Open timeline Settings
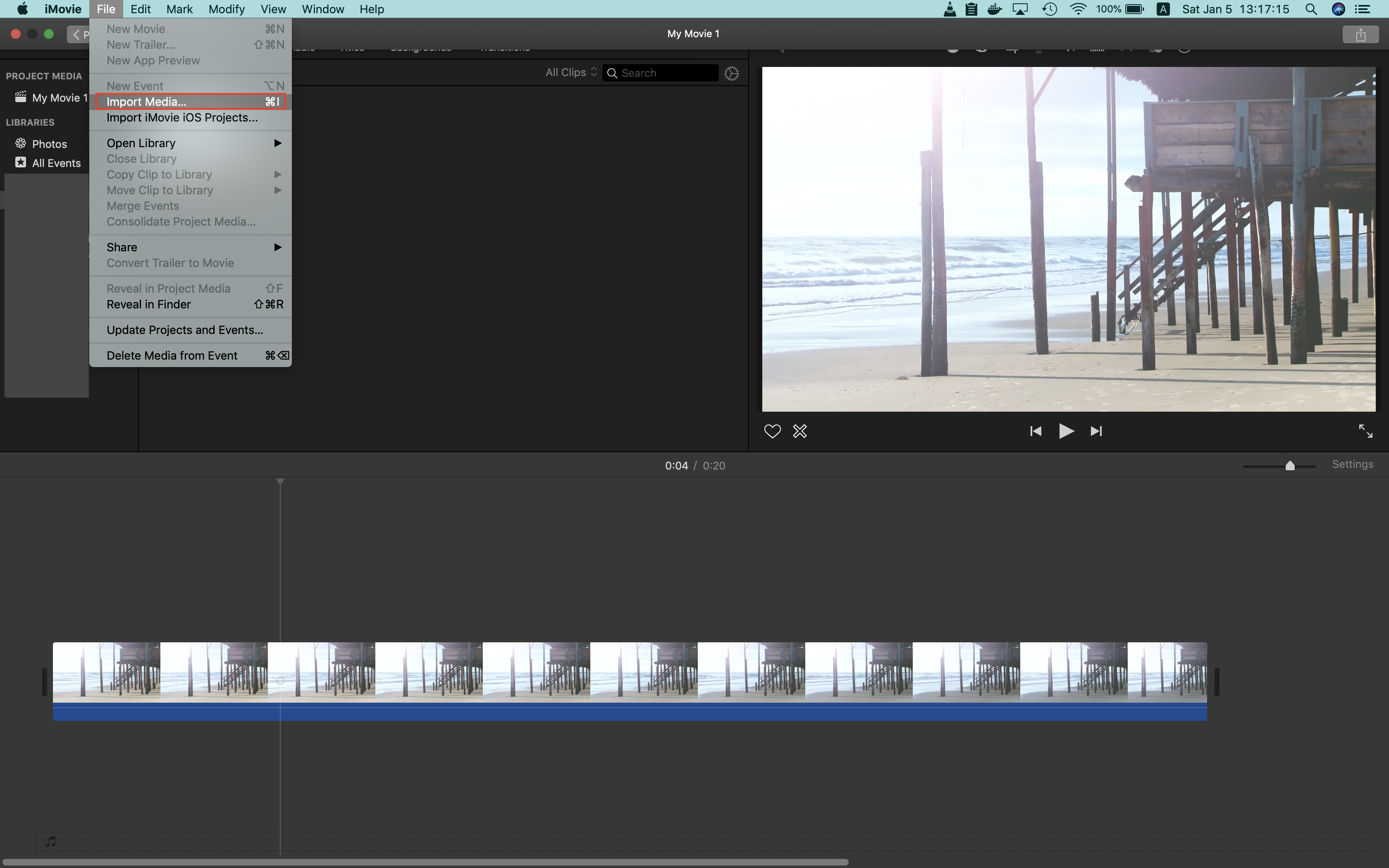The height and width of the screenshot is (868, 1389). (x=1352, y=465)
